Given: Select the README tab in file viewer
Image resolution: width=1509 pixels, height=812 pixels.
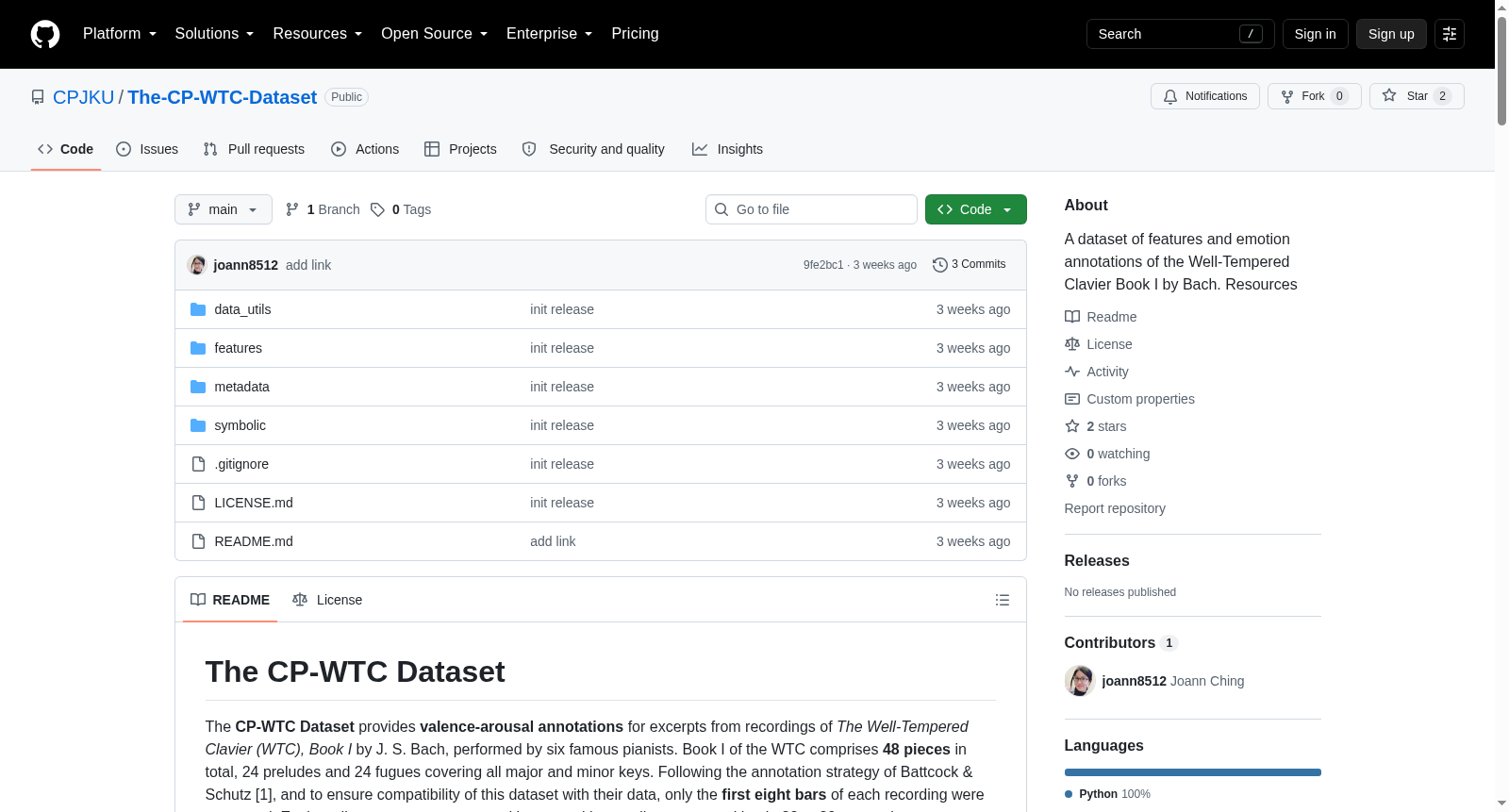Looking at the screenshot, I should pos(230,600).
